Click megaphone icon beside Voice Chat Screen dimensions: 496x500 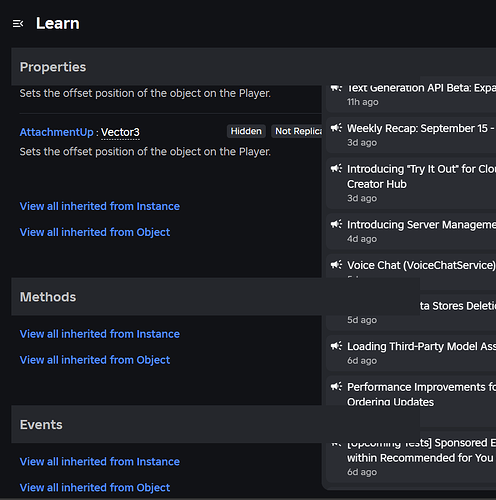336,265
